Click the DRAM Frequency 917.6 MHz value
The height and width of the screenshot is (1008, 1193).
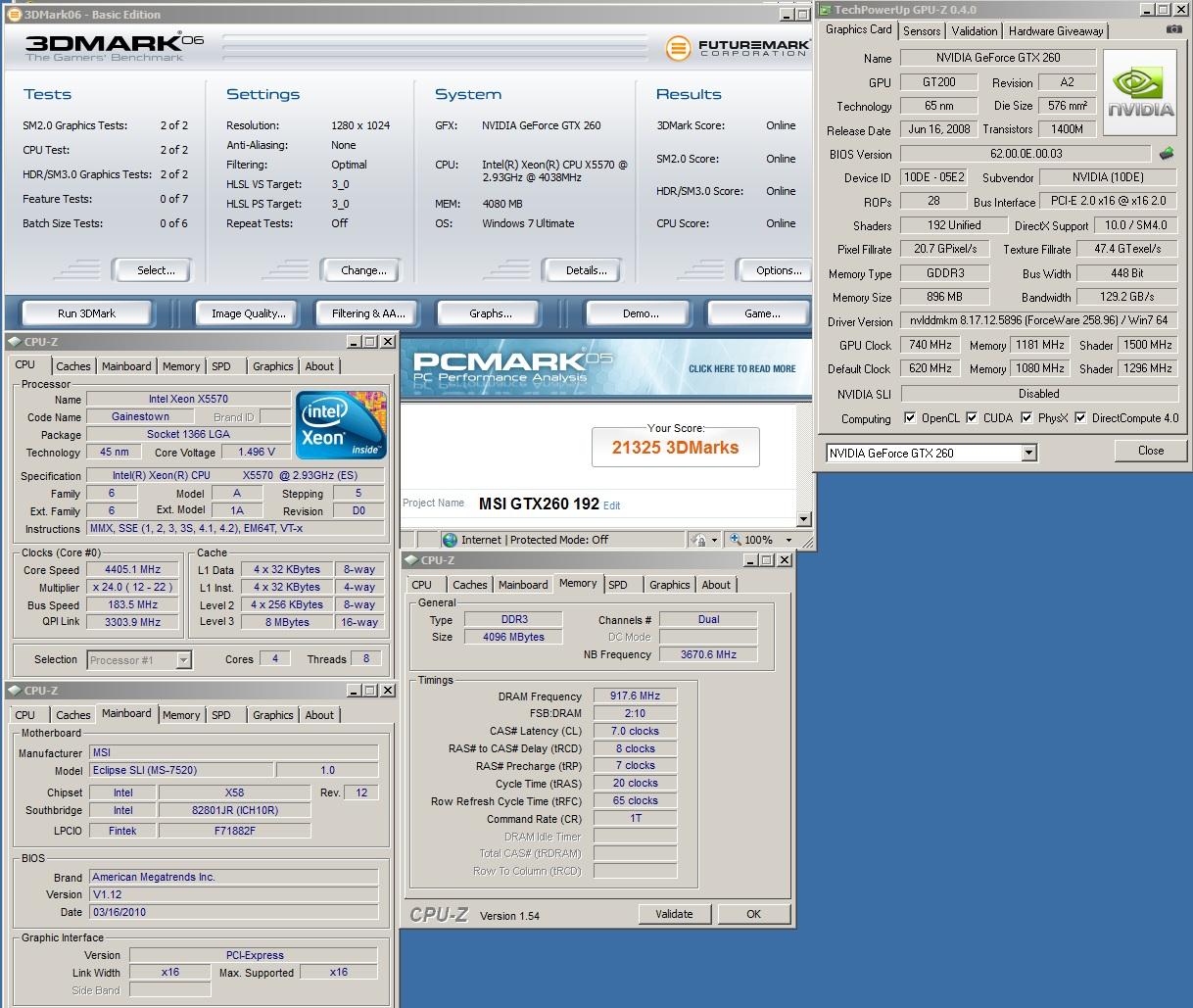click(x=635, y=696)
